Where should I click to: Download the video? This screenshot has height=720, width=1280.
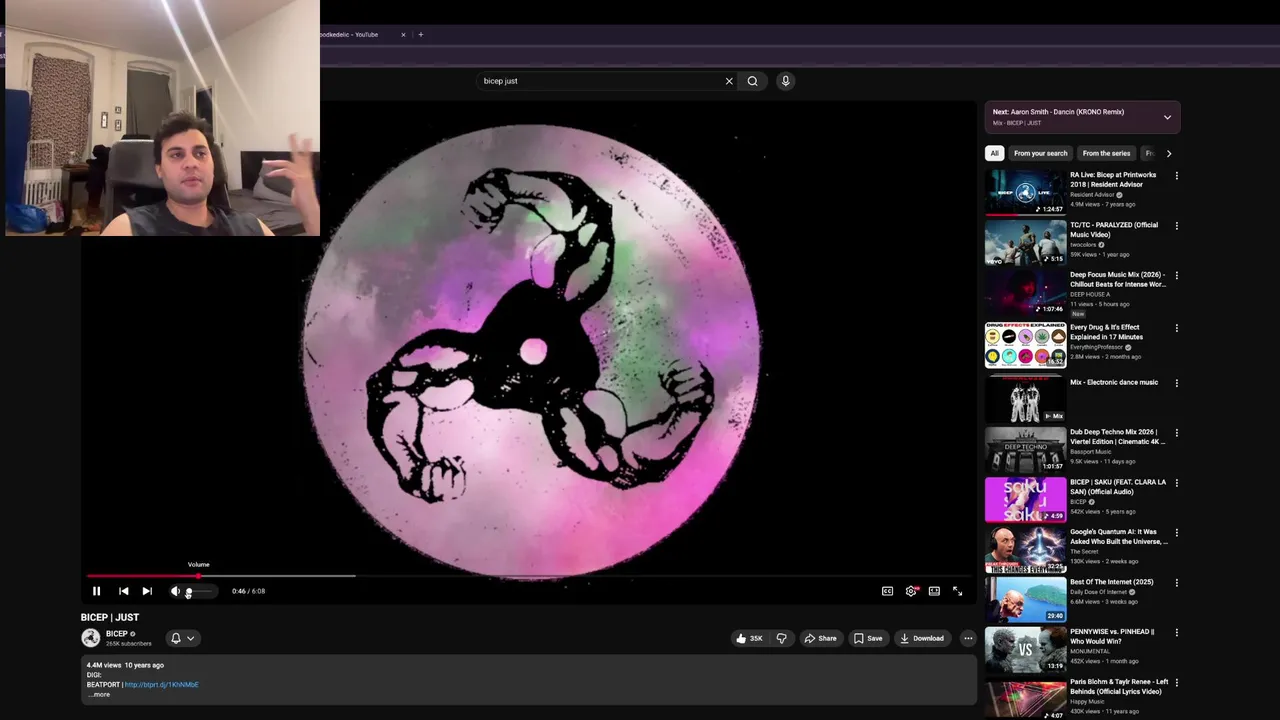pos(921,638)
